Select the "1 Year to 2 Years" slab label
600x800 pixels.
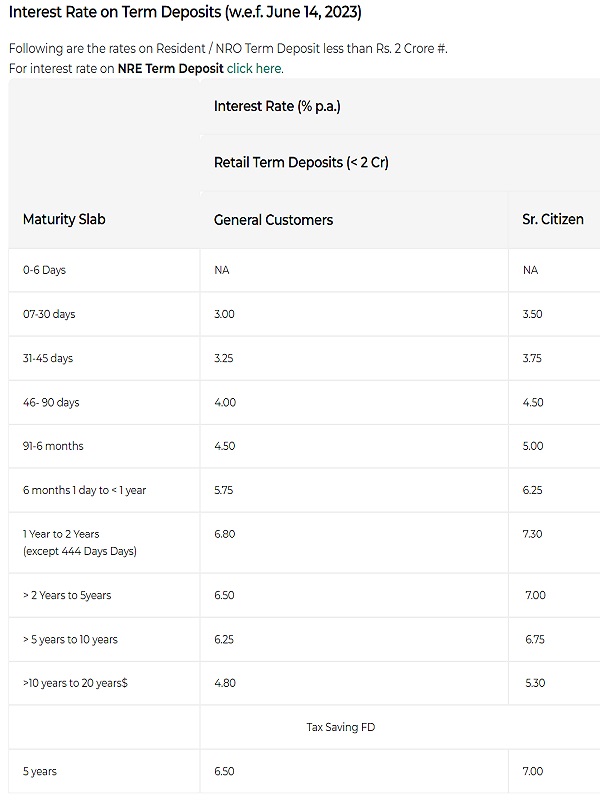(61, 534)
